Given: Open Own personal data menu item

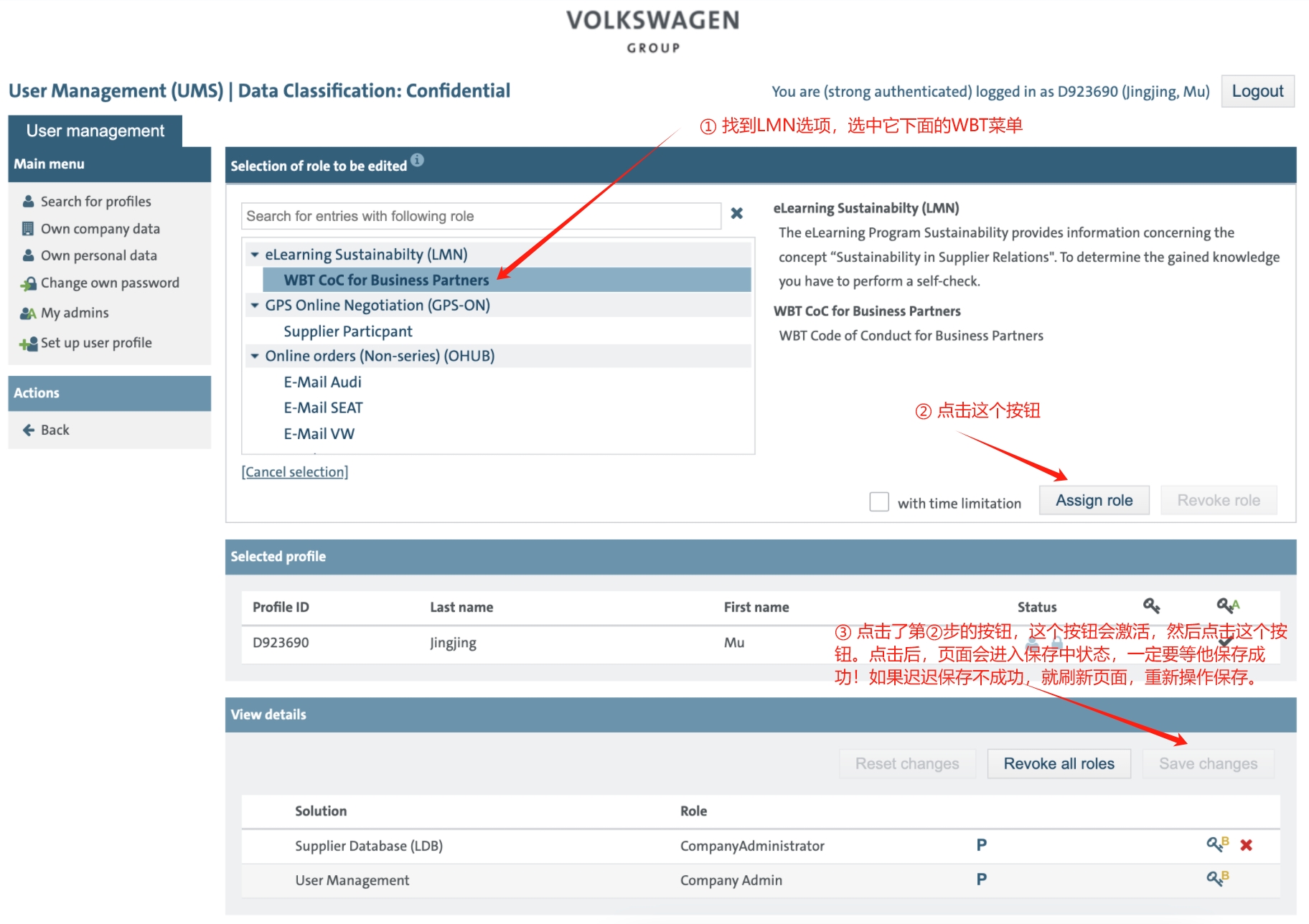Looking at the screenshot, I should pos(98,255).
